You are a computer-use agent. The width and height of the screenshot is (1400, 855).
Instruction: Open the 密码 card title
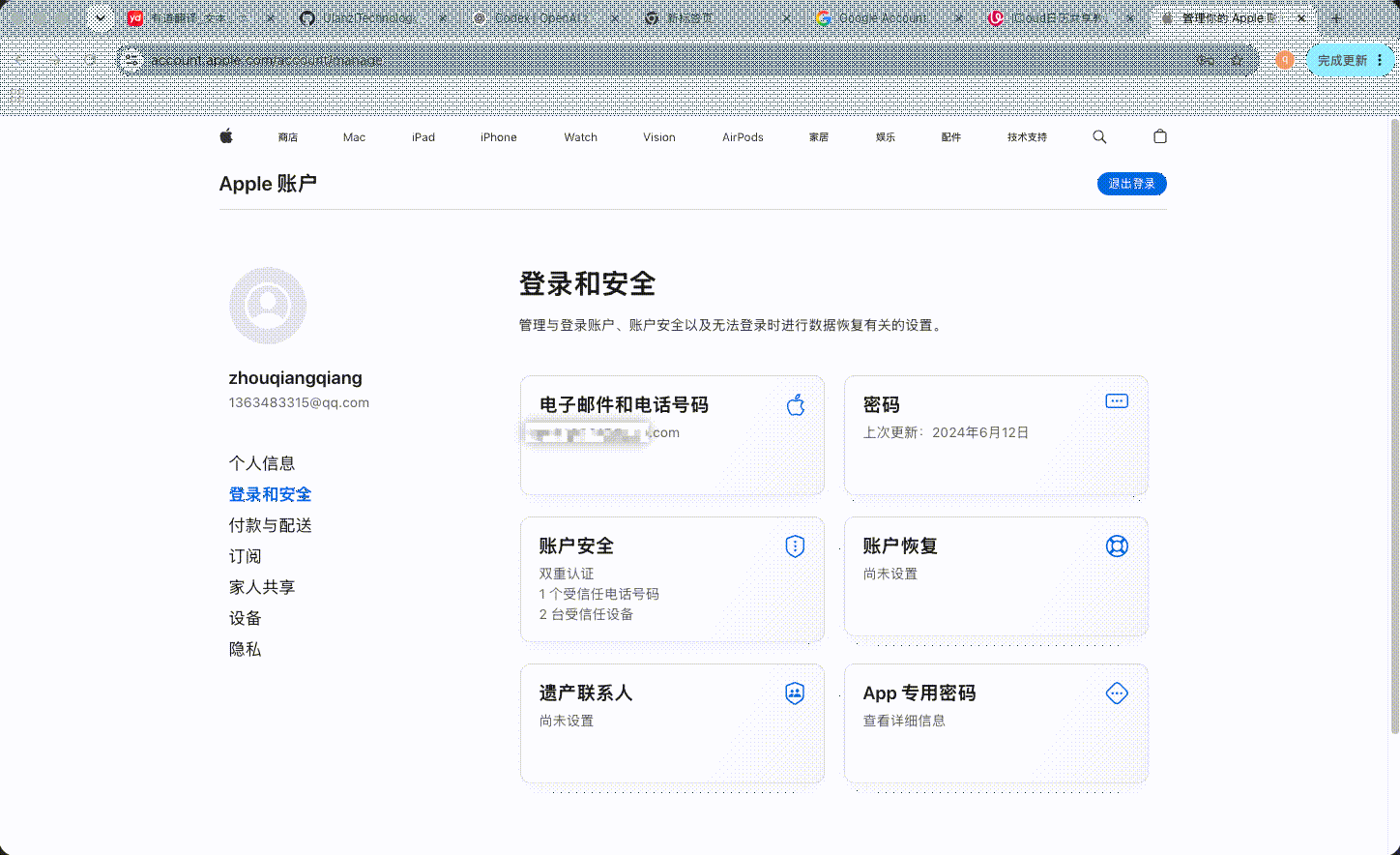click(x=882, y=405)
